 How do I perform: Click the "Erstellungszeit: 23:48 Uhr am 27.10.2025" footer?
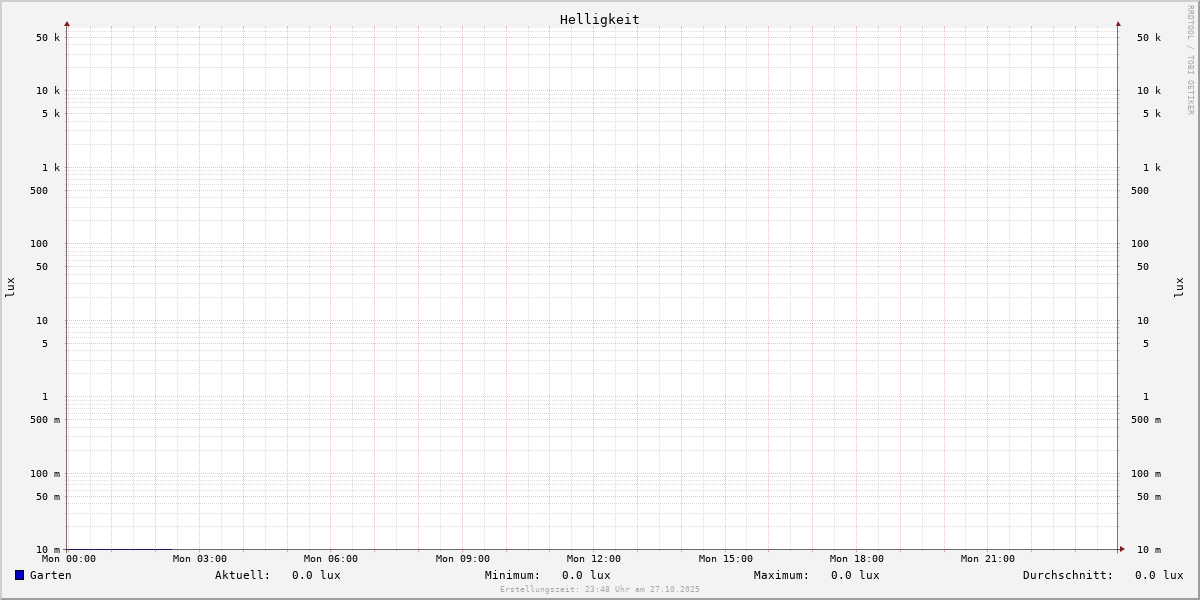(x=600, y=589)
